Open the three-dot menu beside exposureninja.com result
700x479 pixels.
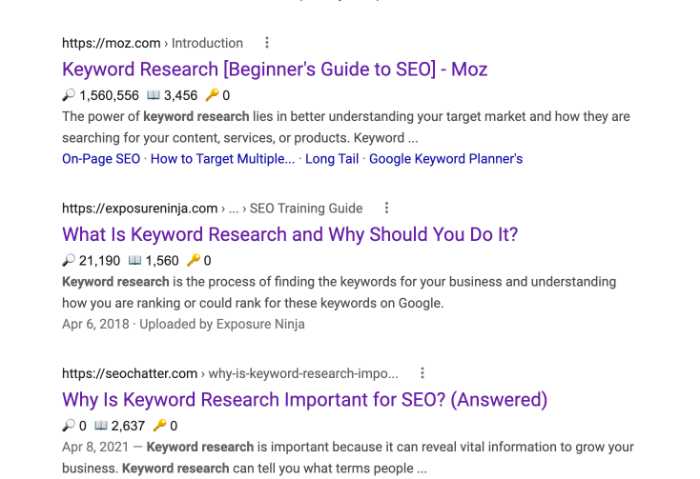point(386,208)
